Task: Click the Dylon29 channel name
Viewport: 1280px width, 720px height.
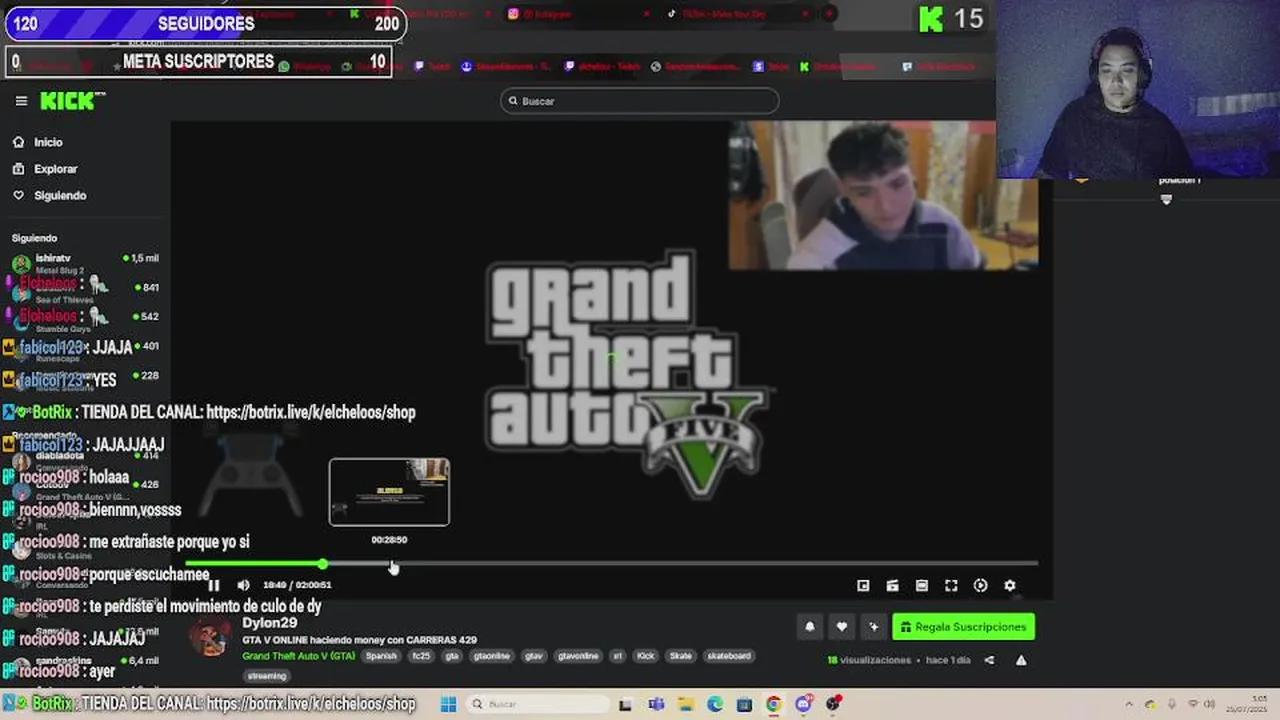Action: [x=269, y=623]
